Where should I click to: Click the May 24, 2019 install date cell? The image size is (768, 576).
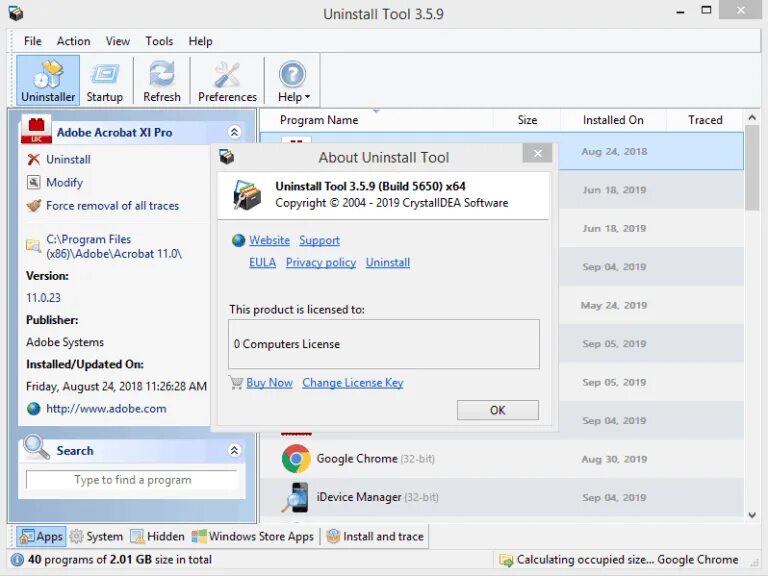614,305
